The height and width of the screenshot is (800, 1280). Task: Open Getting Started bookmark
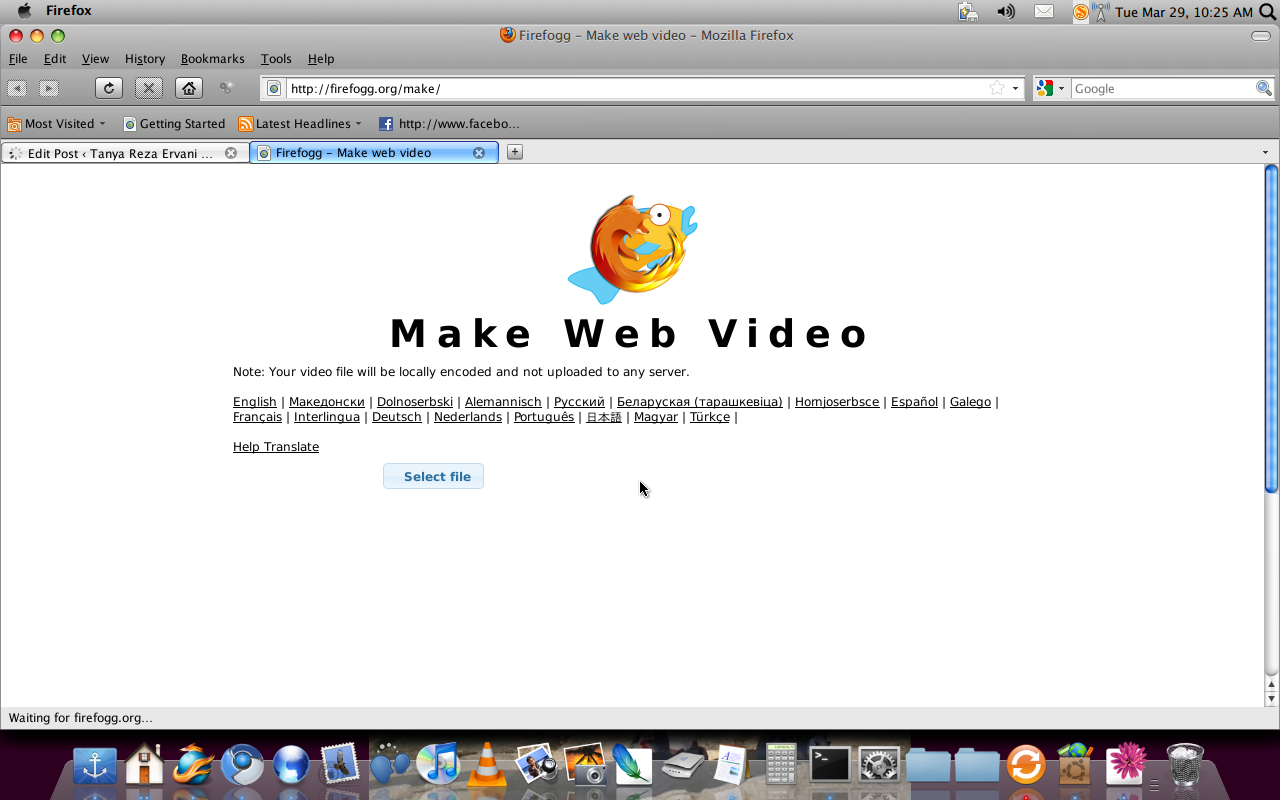[x=174, y=124]
